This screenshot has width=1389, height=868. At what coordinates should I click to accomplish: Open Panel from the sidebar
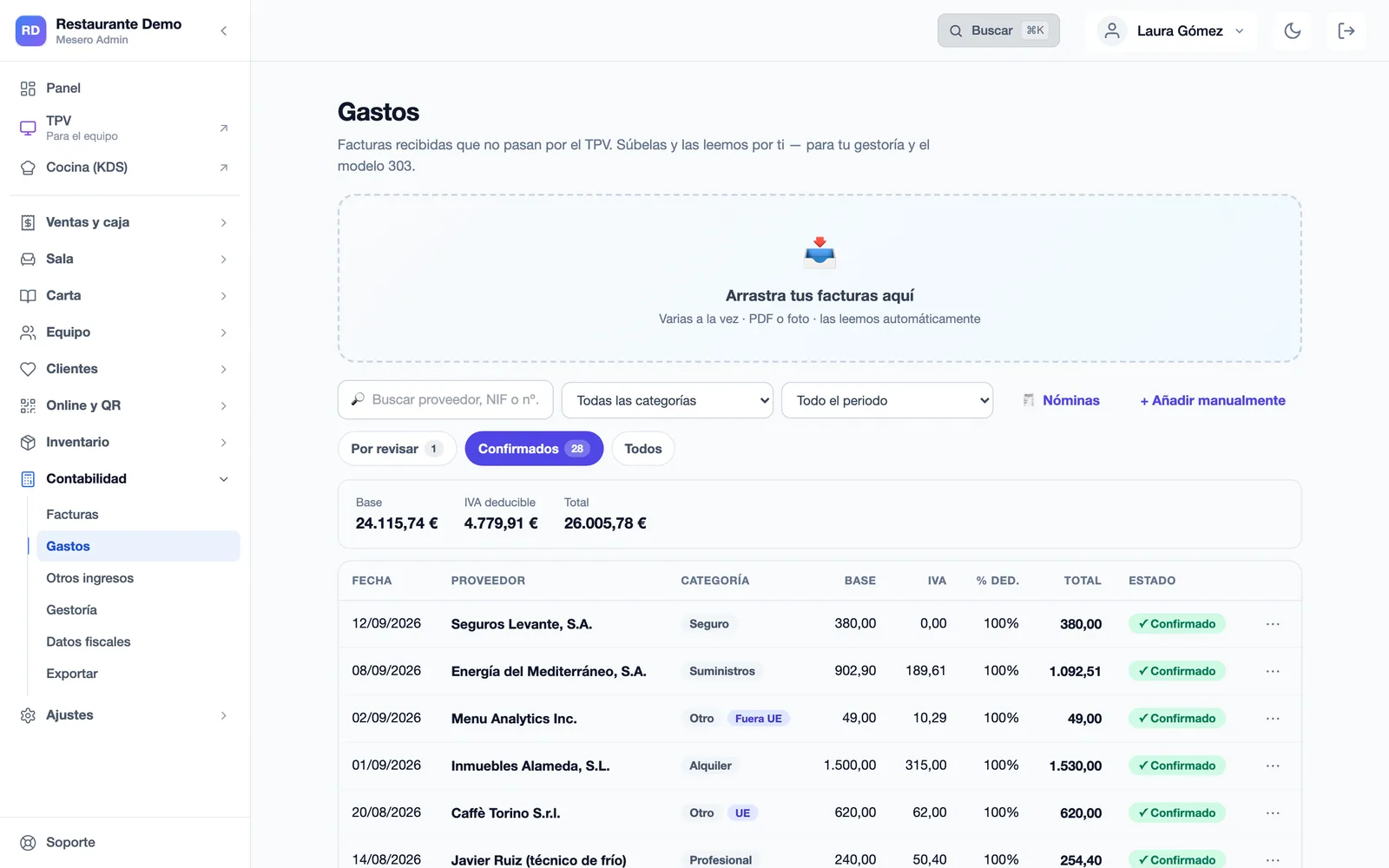coord(125,89)
